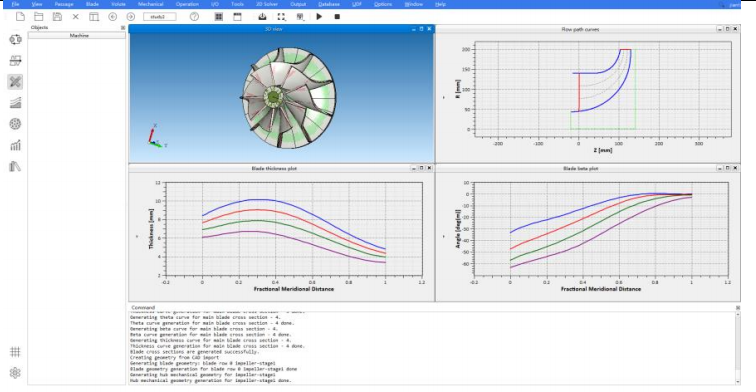This screenshot has width=756, height=392.
Task: Go back with the left arrow circle icon
Action: tap(112, 16)
